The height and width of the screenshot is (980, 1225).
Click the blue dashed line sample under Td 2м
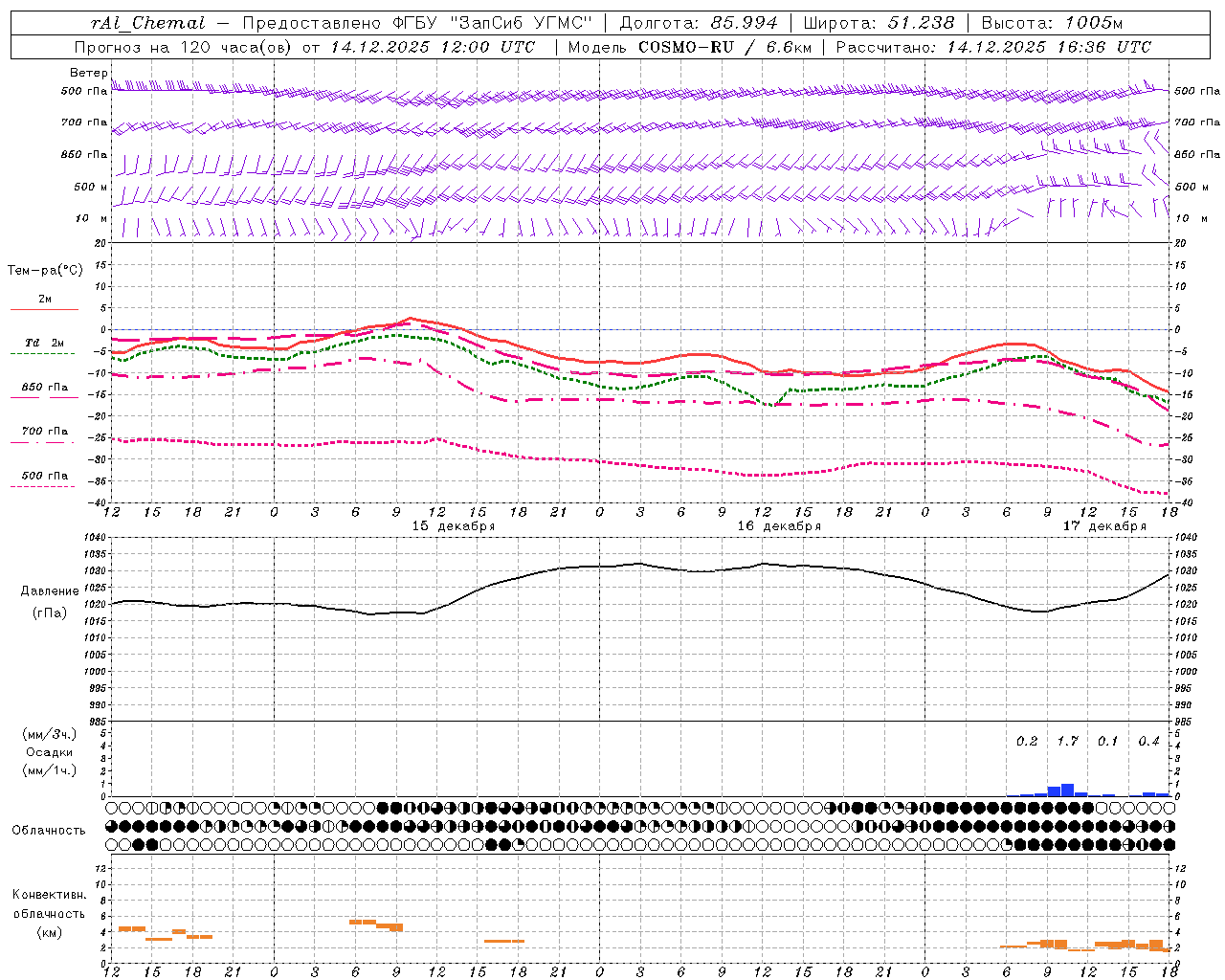point(43,354)
